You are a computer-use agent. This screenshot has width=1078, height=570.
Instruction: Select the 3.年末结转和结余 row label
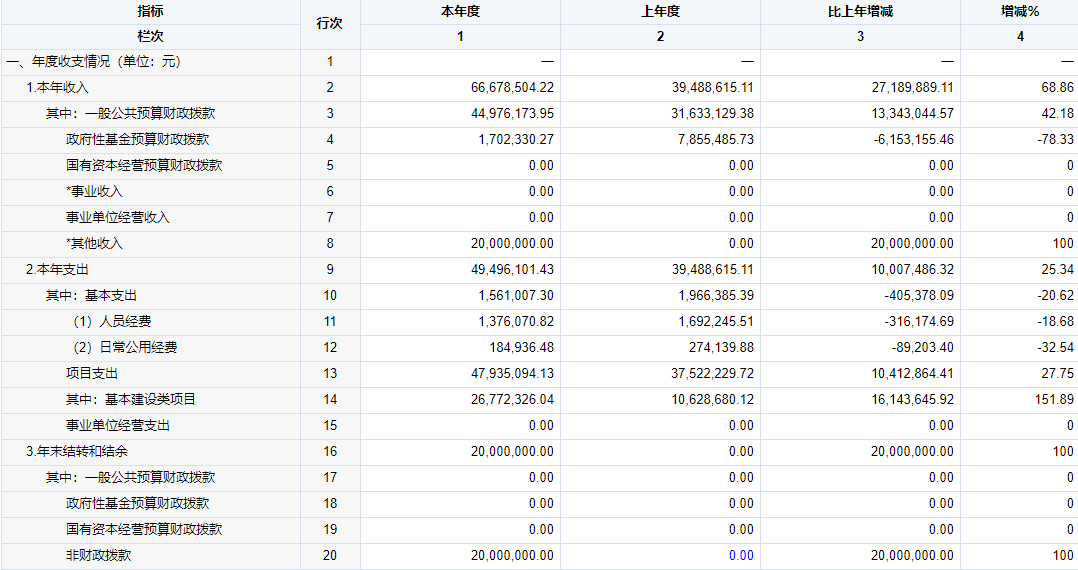77,451
